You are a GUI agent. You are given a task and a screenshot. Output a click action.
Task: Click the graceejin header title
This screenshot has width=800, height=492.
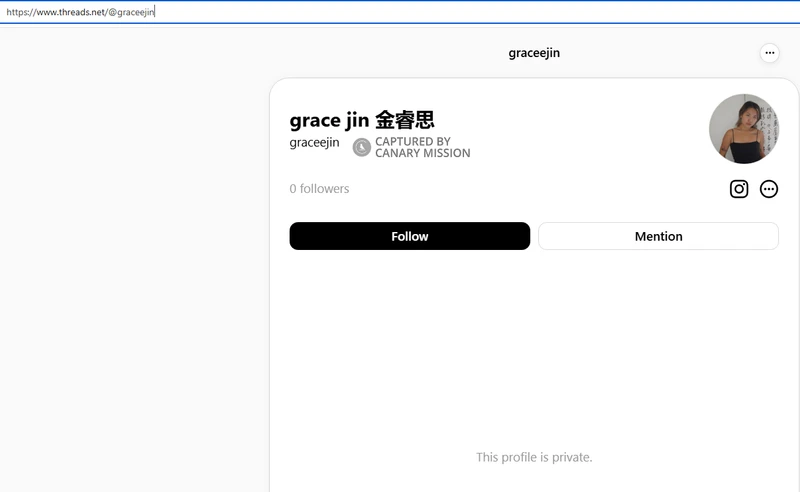(x=534, y=53)
